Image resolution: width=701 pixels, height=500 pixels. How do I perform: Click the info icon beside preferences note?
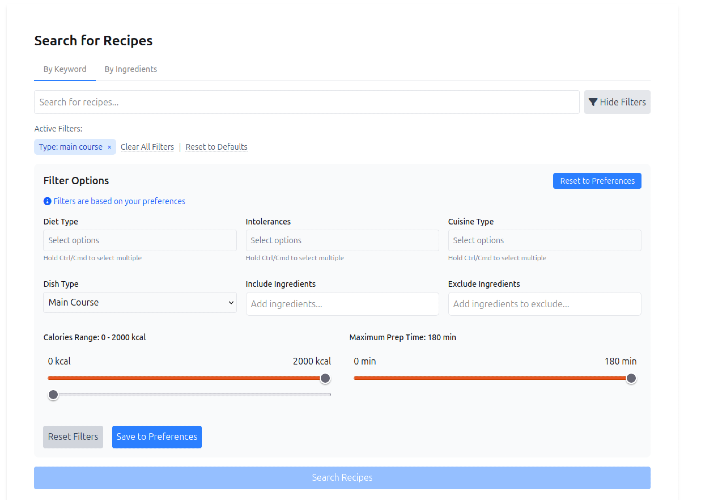coord(47,201)
